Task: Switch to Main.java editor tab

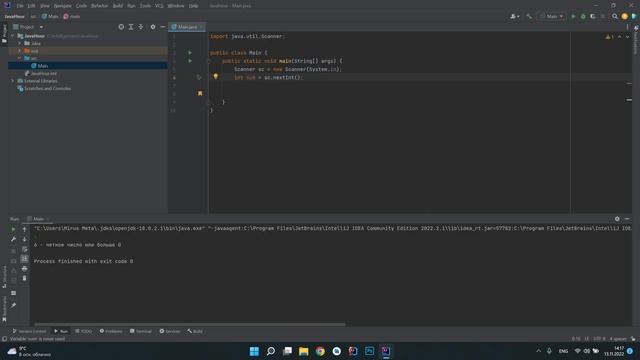Action: point(187,27)
